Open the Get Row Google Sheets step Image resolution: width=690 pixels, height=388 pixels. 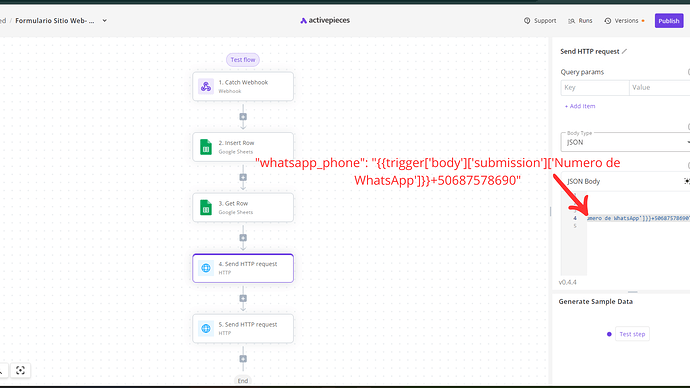(243, 207)
